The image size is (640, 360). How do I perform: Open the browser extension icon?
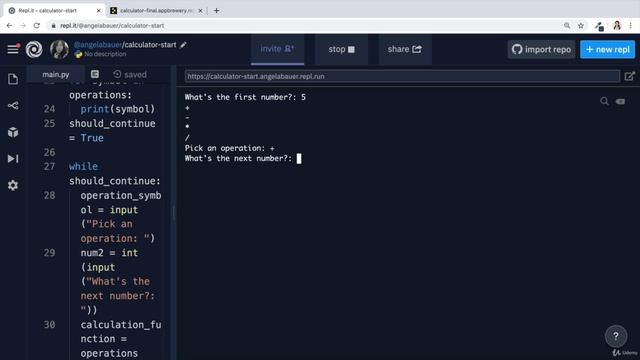click(599, 26)
